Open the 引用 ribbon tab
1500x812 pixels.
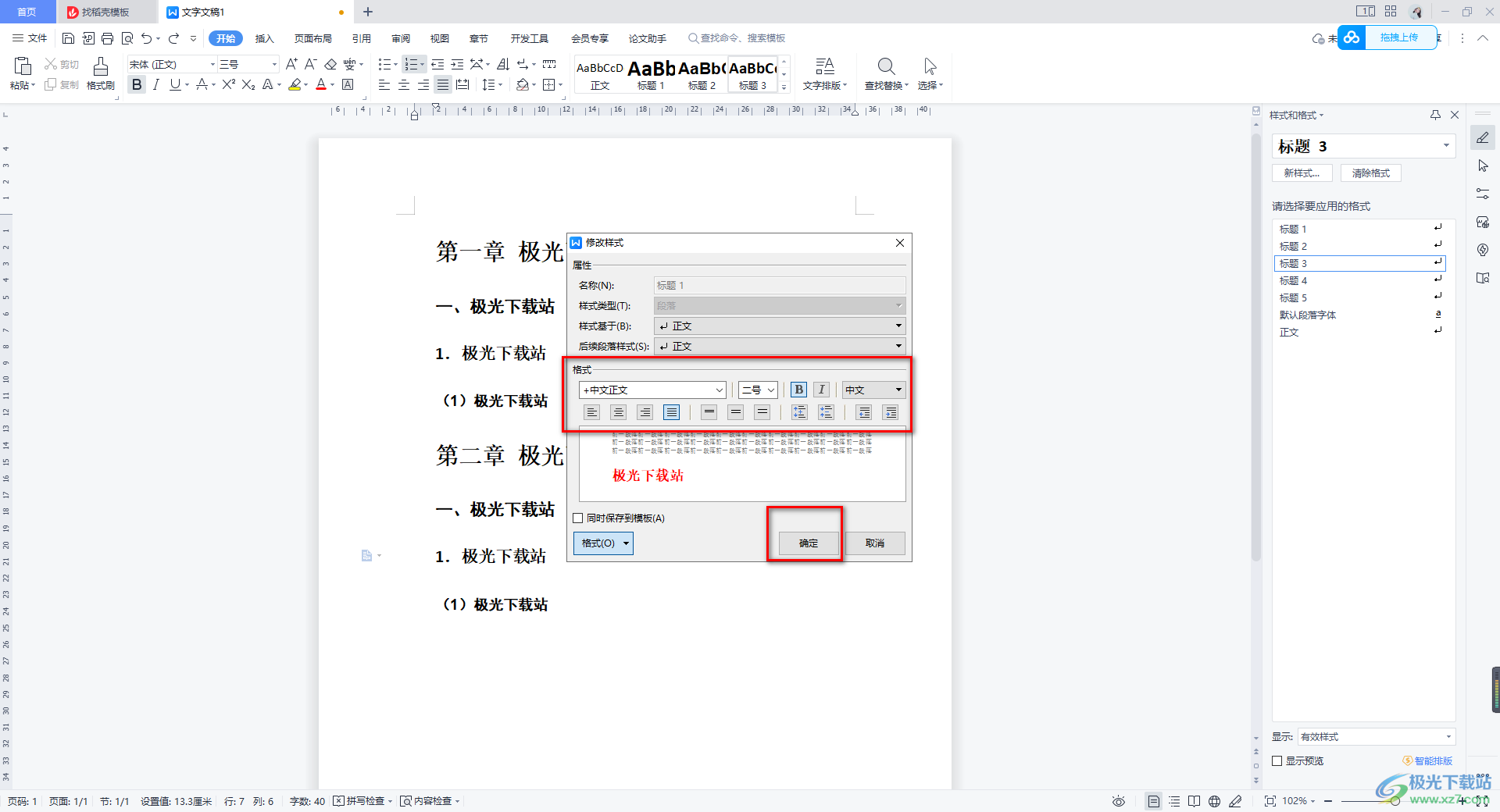(x=361, y=38)
